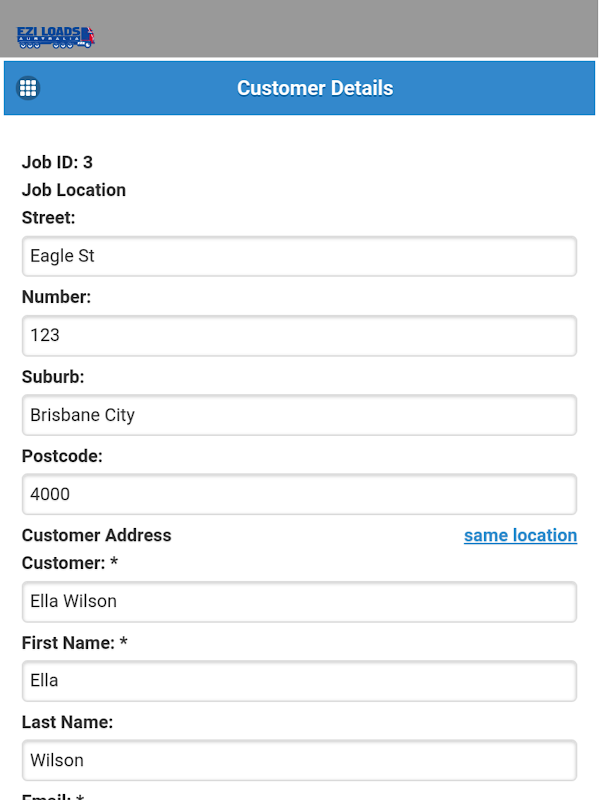Click the Ezi Loads Australia logo
The height and width of the screenshot is (800, 600).
pyautogui.click(x=56, y=37)
